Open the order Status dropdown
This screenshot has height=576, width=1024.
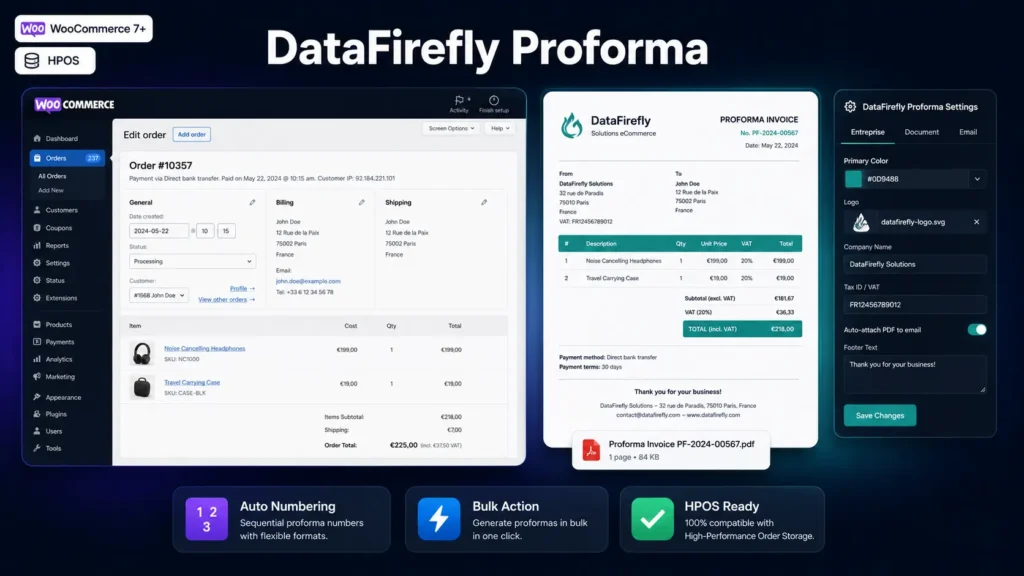(192, 261)
